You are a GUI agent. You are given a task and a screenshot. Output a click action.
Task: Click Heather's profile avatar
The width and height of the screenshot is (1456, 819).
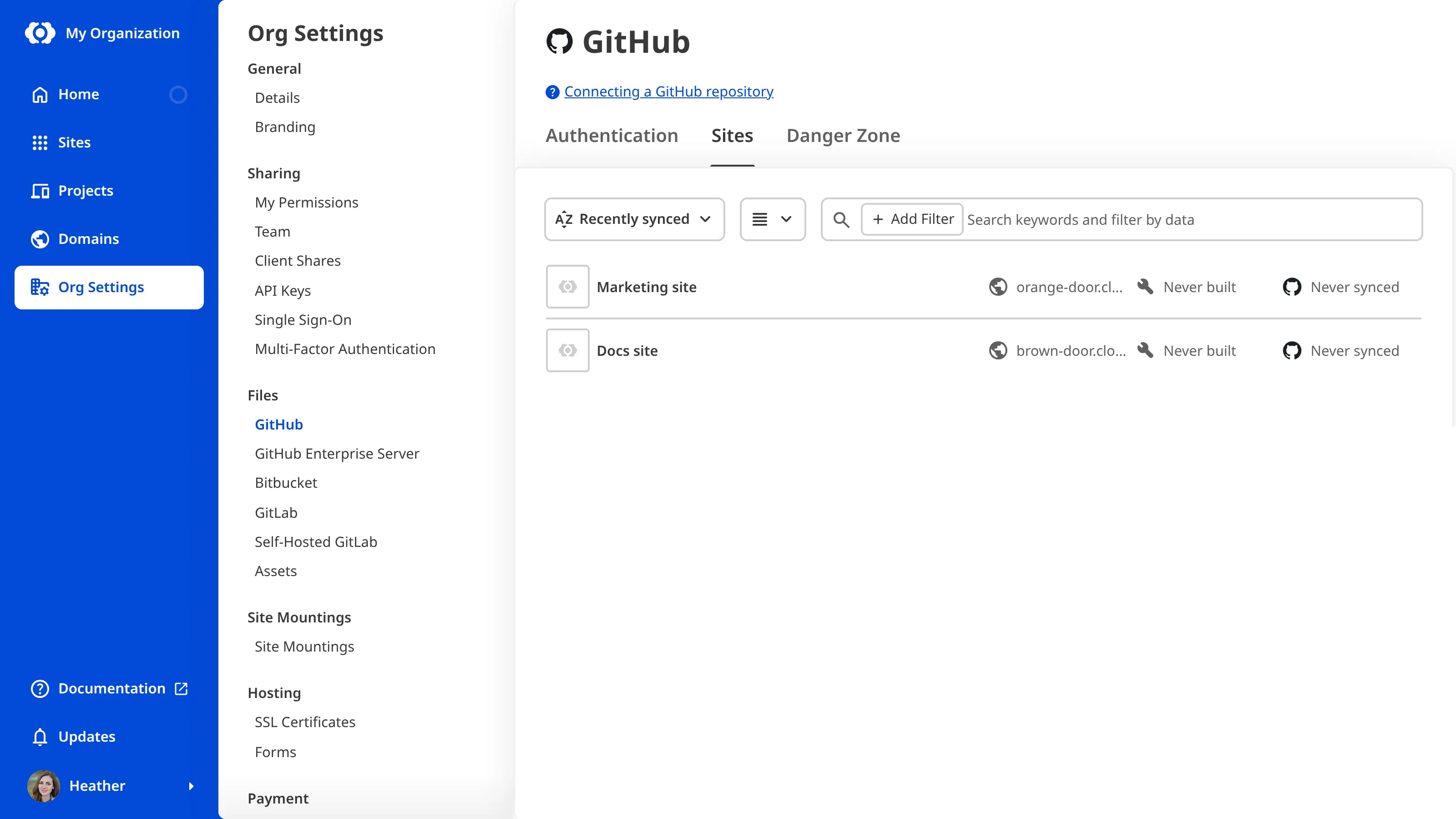pos(44,786)
